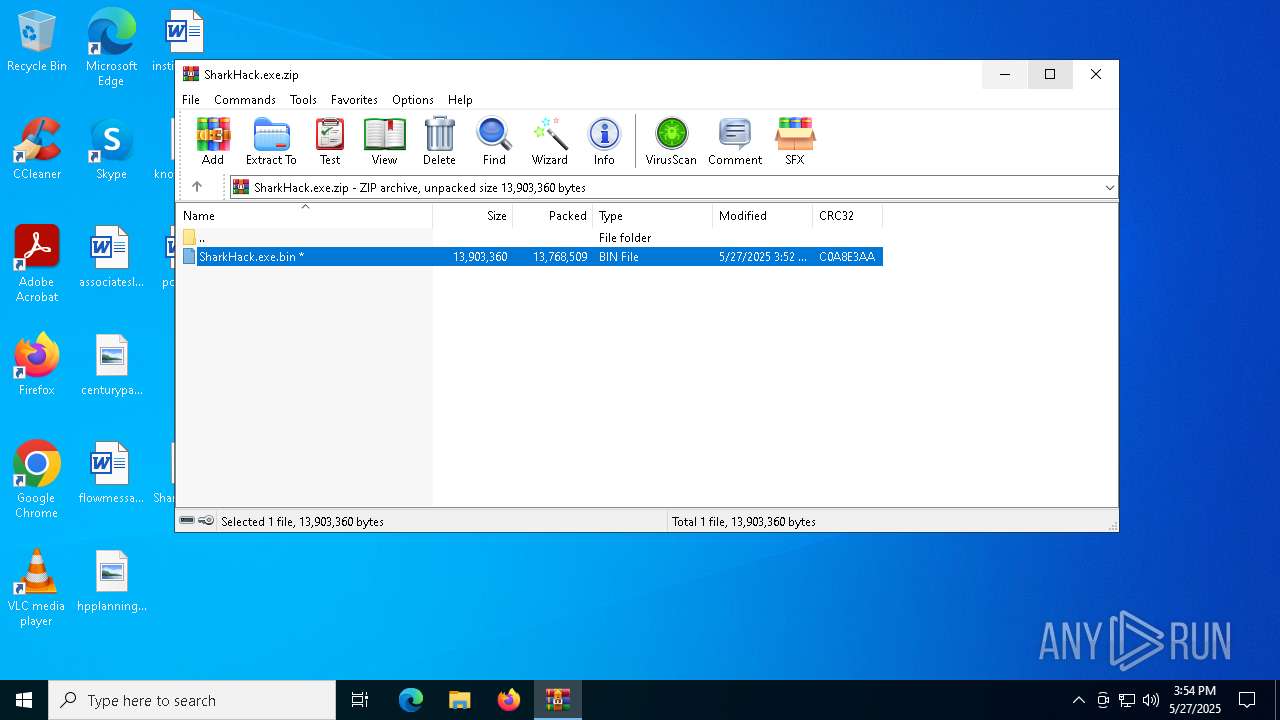Open the associatesl Word document on desktop
Image resolution: width=1280 pixels, height=720 pixels.
[x=111, y=258]
